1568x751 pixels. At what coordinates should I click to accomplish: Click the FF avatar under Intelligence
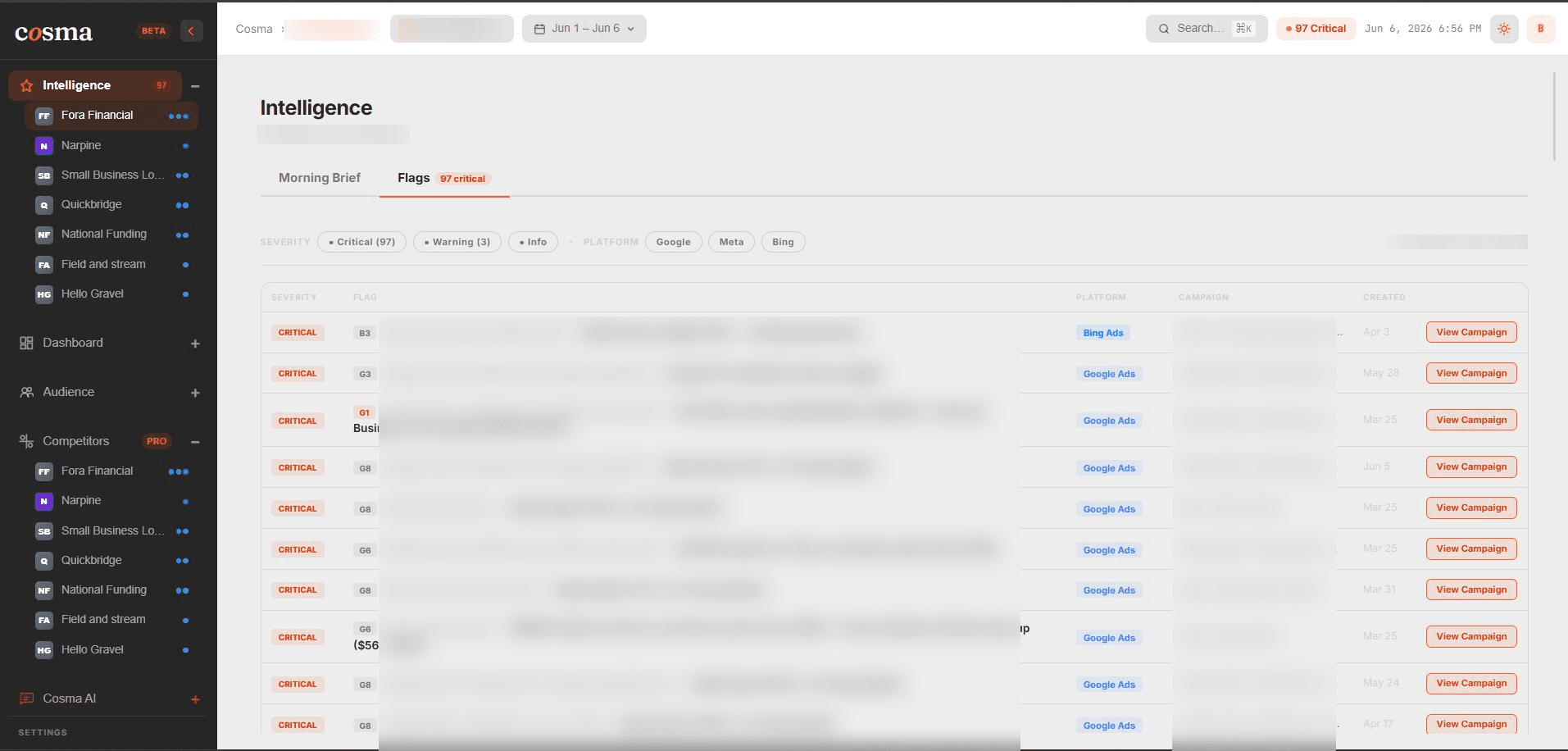pyautogui.click(x=44, y=116)
